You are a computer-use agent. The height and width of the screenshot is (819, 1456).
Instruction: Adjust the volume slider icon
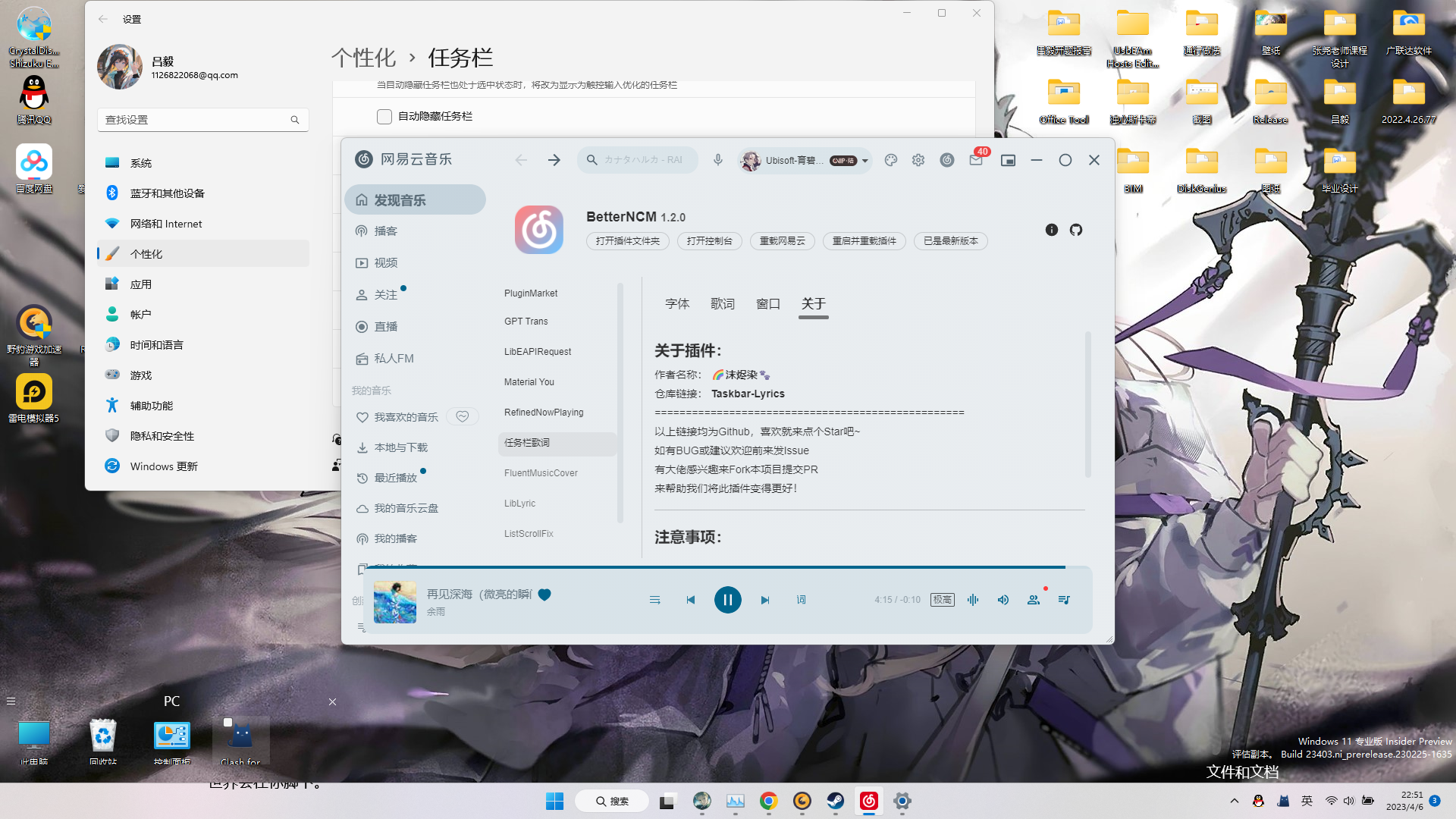coord(1003,599)
